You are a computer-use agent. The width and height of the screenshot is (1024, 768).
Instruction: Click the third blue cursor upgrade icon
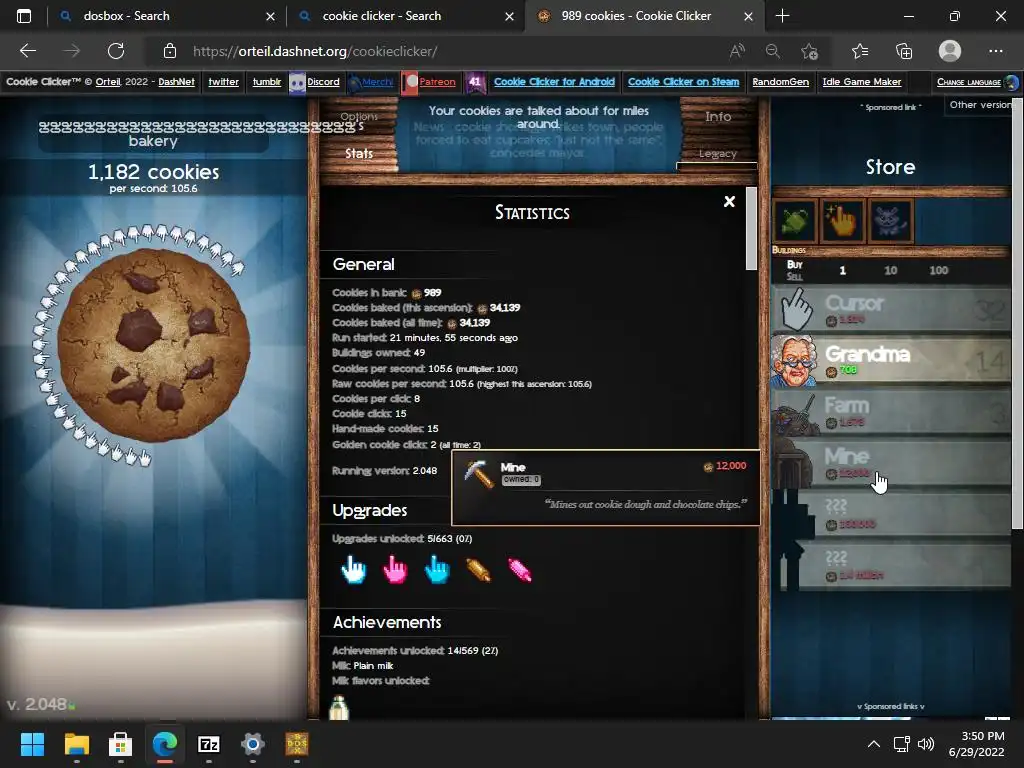click(x=437, y=569)
